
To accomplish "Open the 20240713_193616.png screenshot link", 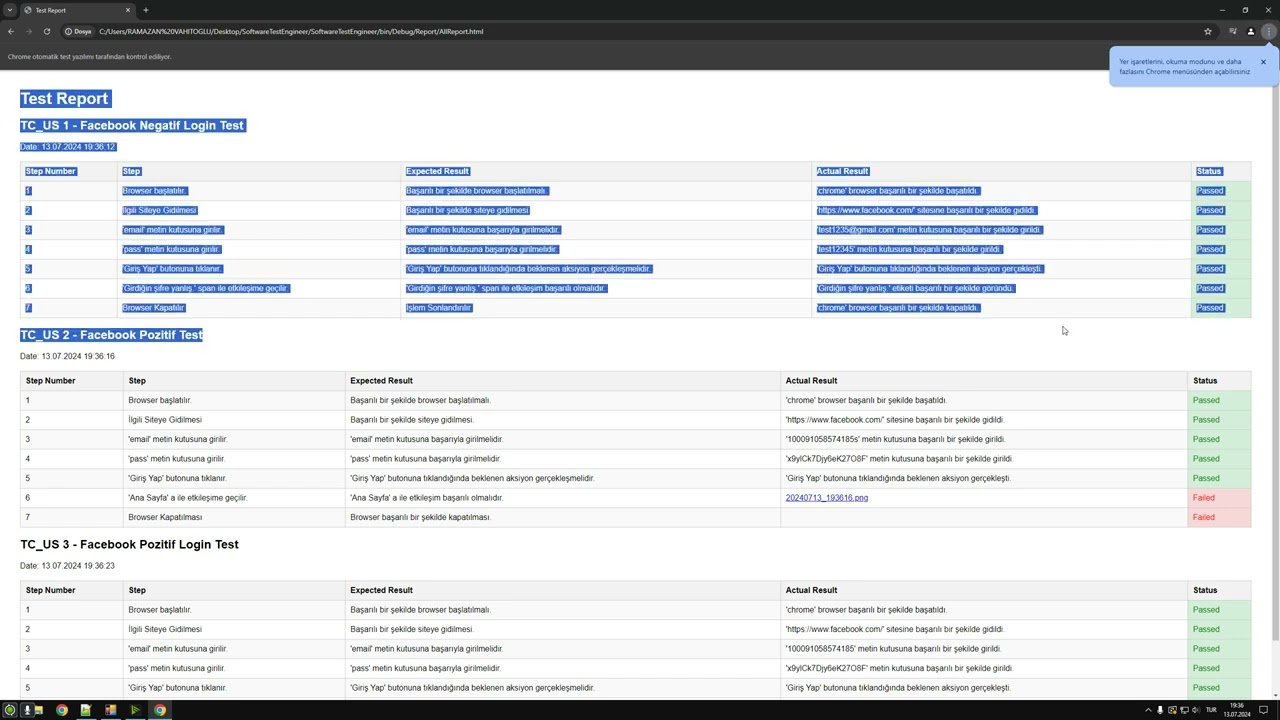I will click(x=827, y=498).
